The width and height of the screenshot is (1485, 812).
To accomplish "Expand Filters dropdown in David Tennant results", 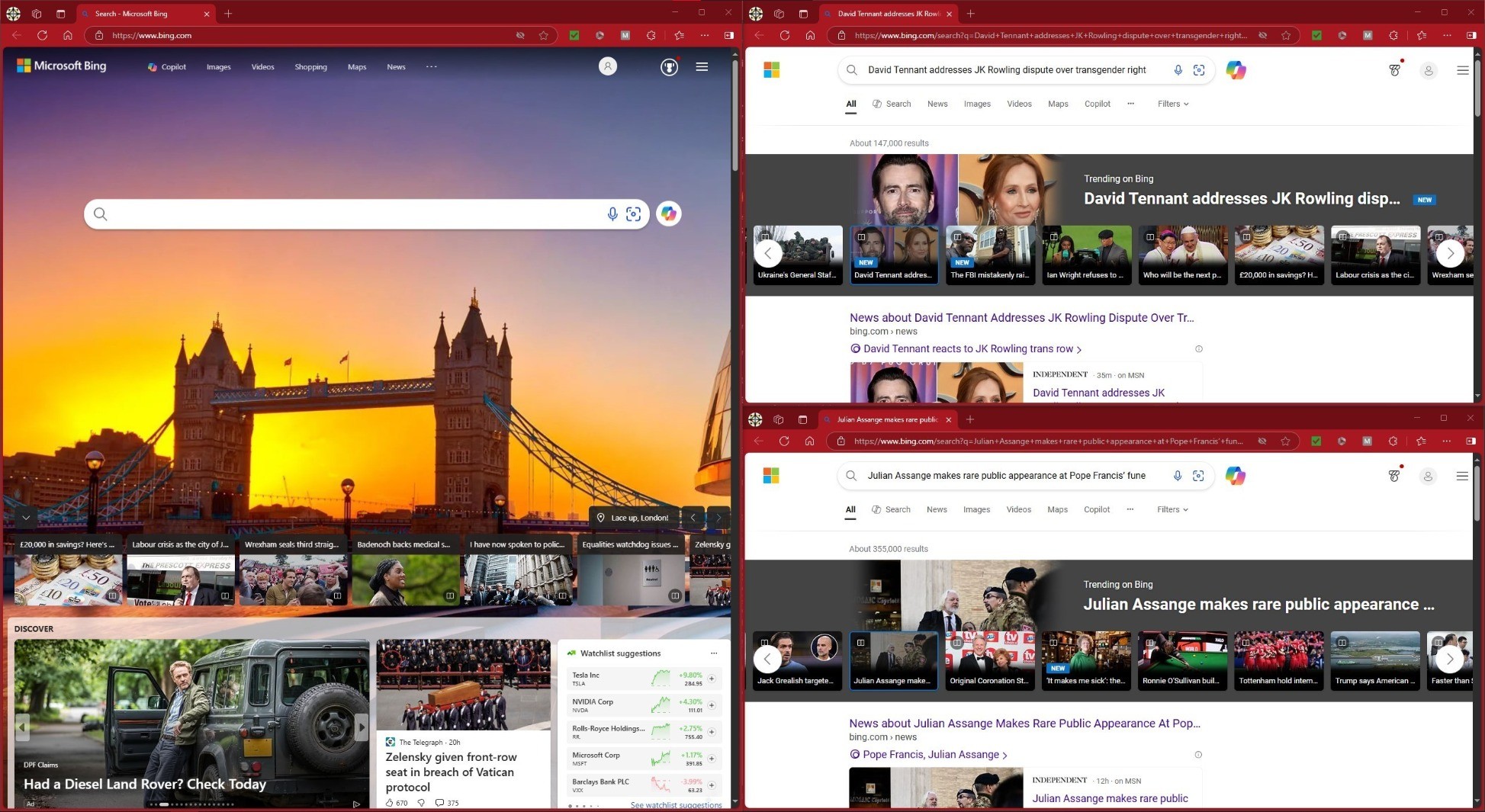I will [x=1173, y=104].
